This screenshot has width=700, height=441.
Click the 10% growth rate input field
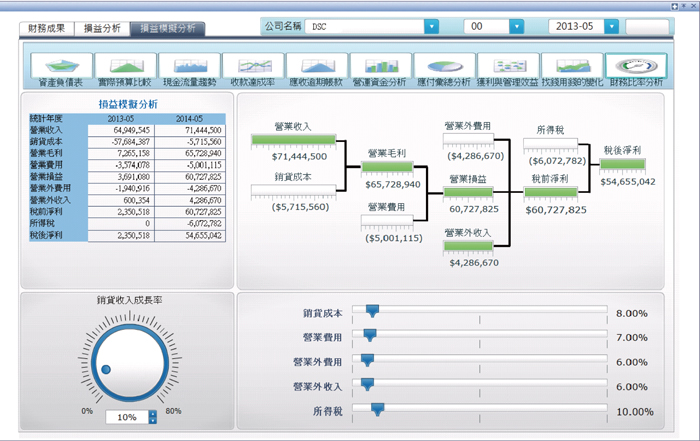[x=128, y=417]
